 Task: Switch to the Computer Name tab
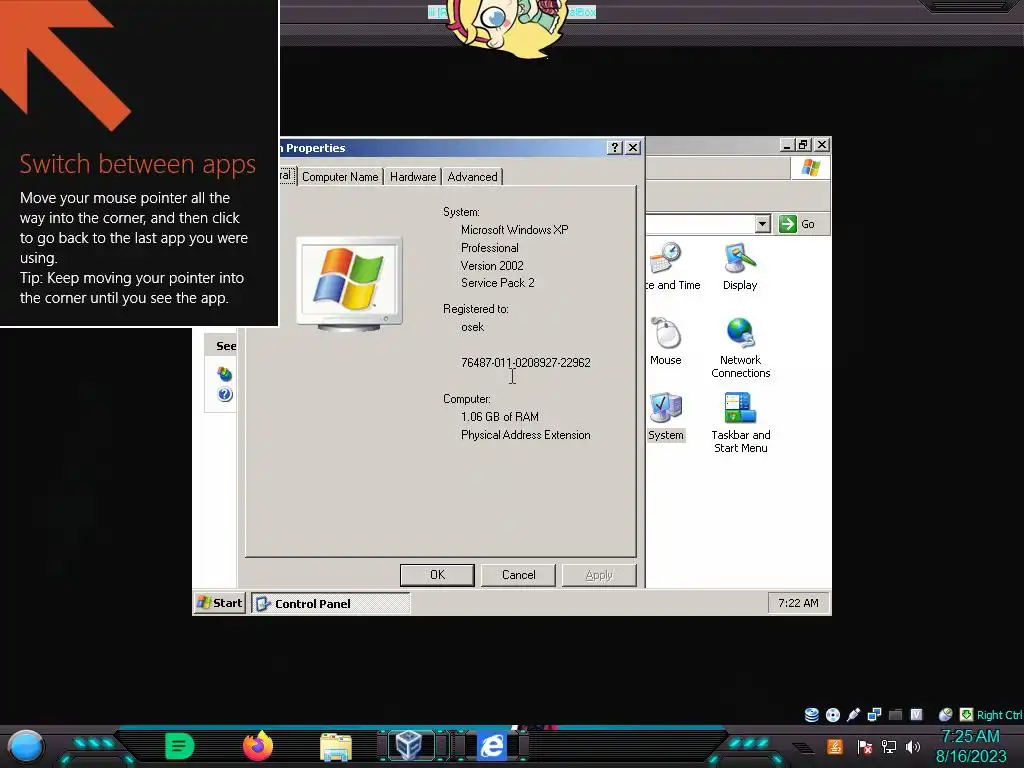tap(340, 177)
